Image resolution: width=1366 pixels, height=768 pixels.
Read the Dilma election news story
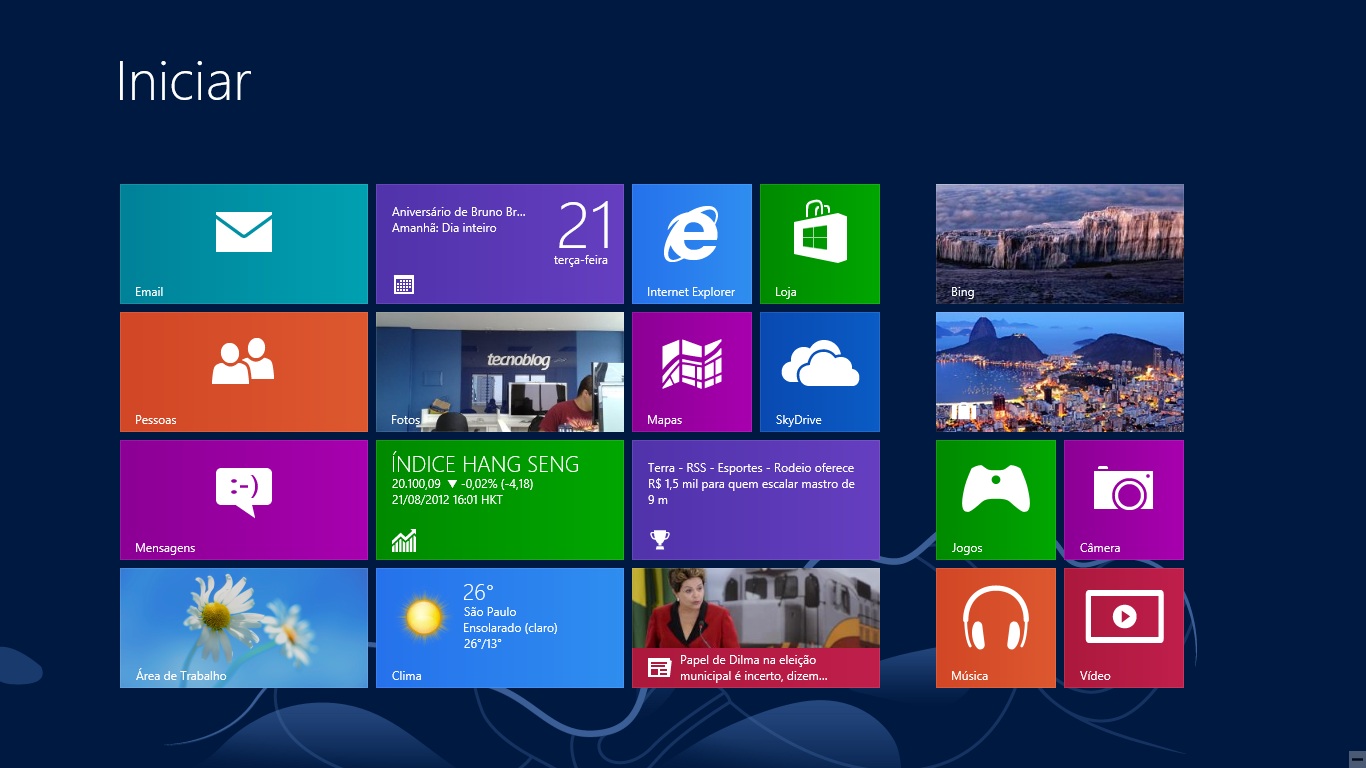point(755,627)
